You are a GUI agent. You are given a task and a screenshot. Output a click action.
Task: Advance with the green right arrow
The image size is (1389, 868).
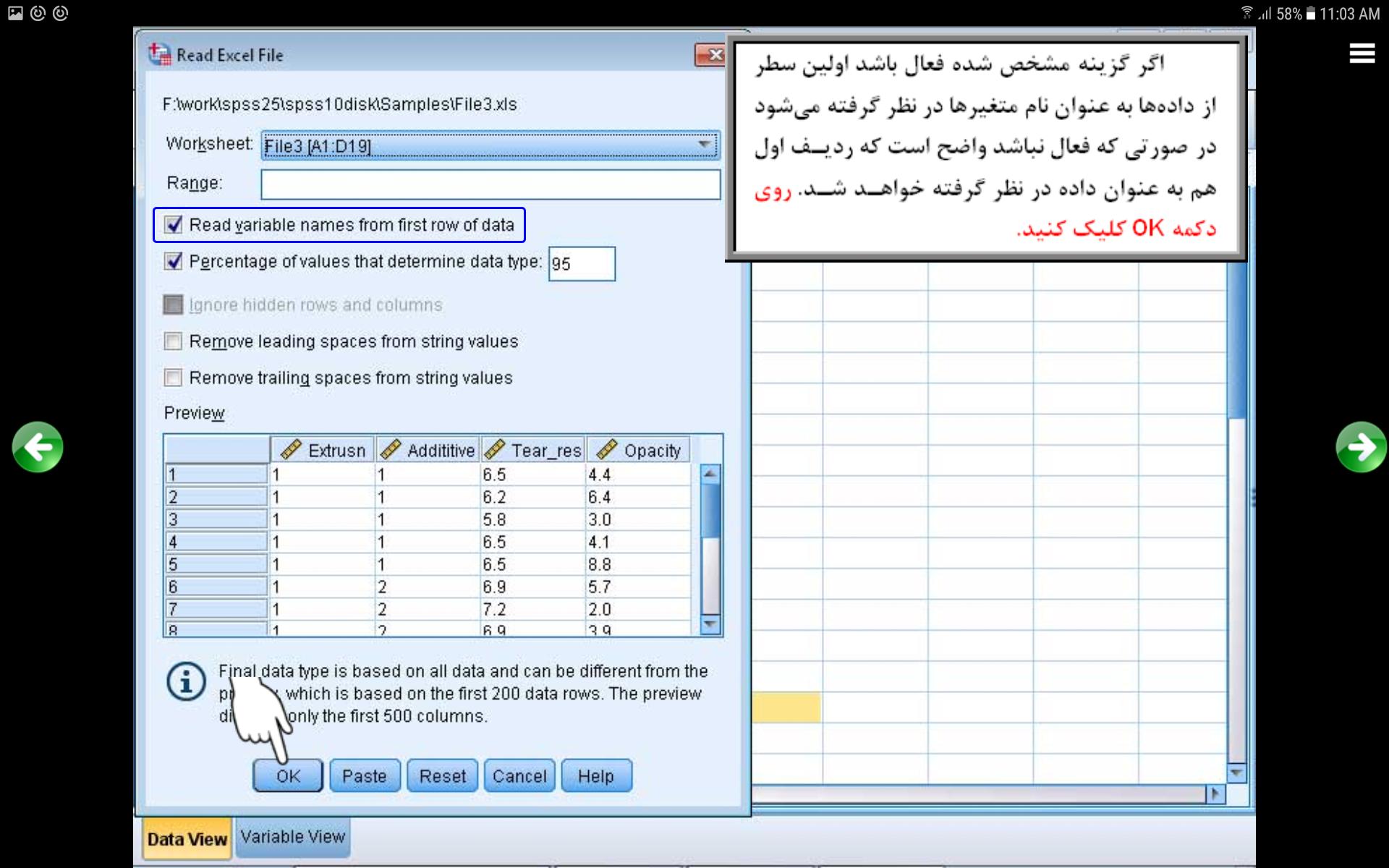click(1361, 447)
